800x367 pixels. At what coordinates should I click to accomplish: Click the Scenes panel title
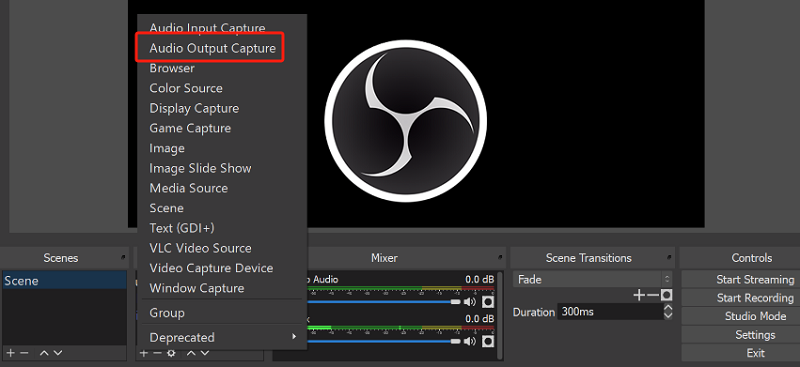pos(61,258)
